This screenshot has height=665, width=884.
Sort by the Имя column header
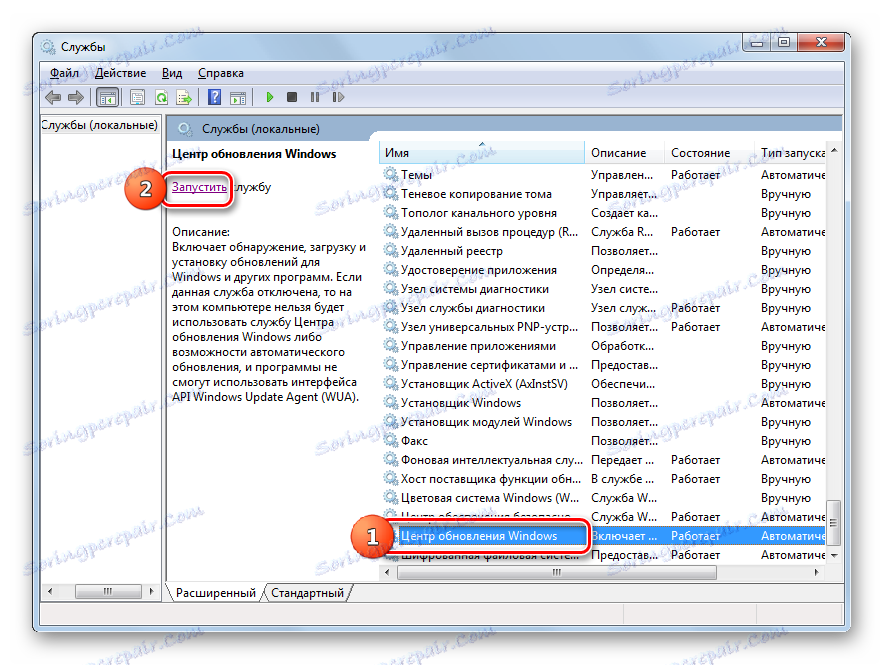click(x=481, y=153)
